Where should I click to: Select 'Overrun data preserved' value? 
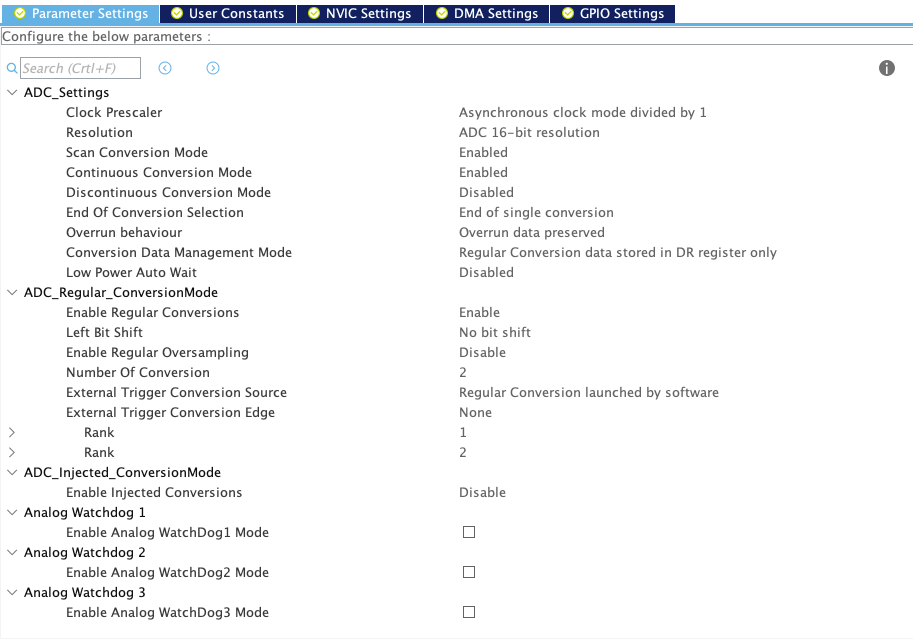pos(531,232)
